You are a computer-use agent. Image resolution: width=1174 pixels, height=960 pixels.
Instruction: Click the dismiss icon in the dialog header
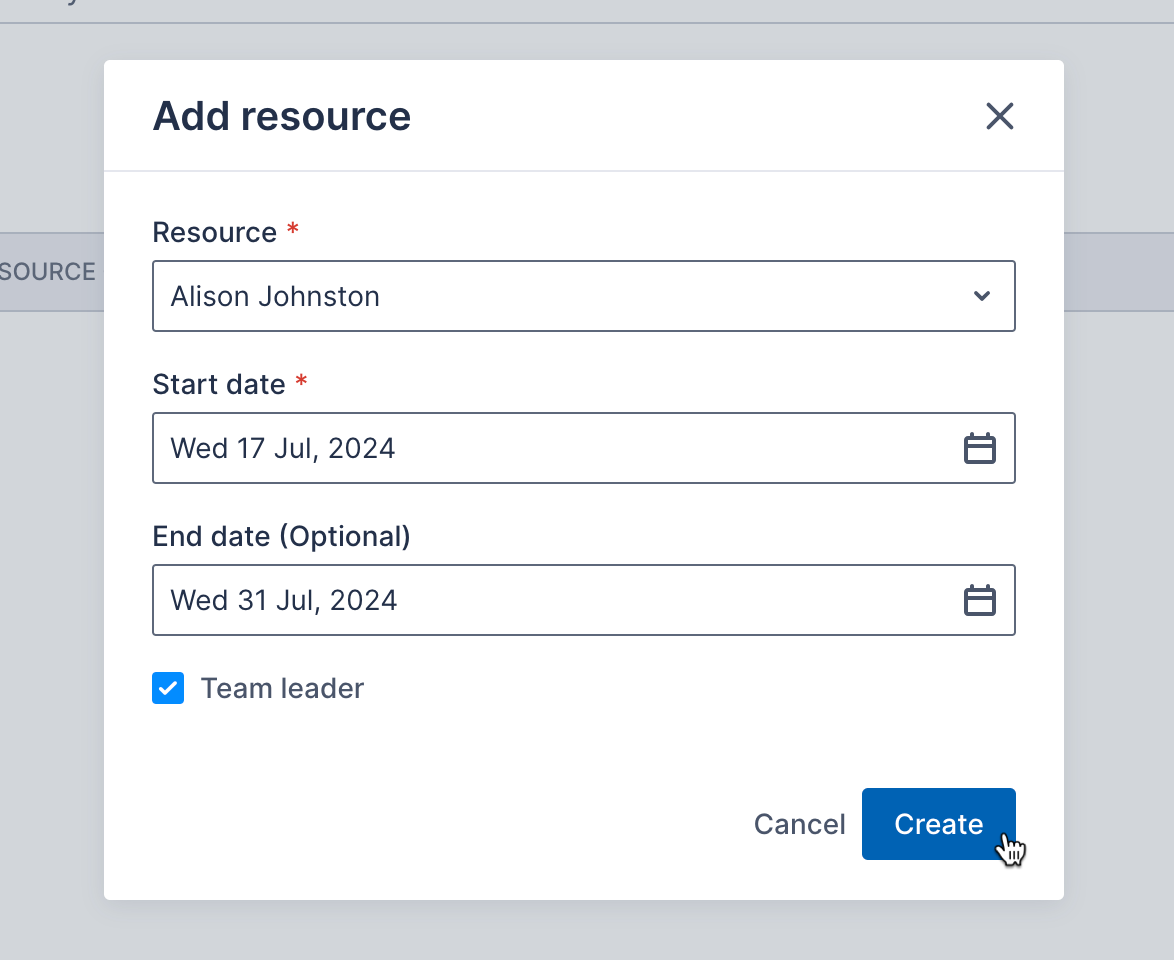(999, 116)
